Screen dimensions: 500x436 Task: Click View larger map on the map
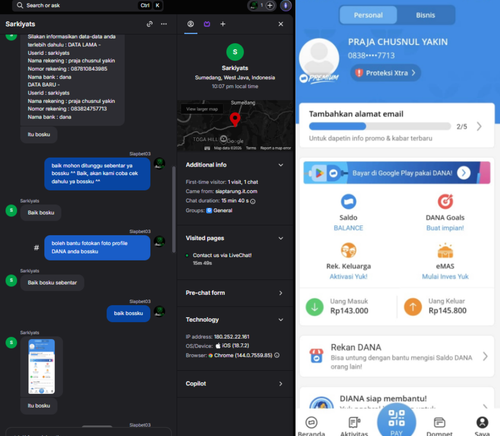(x=202, y=109)
